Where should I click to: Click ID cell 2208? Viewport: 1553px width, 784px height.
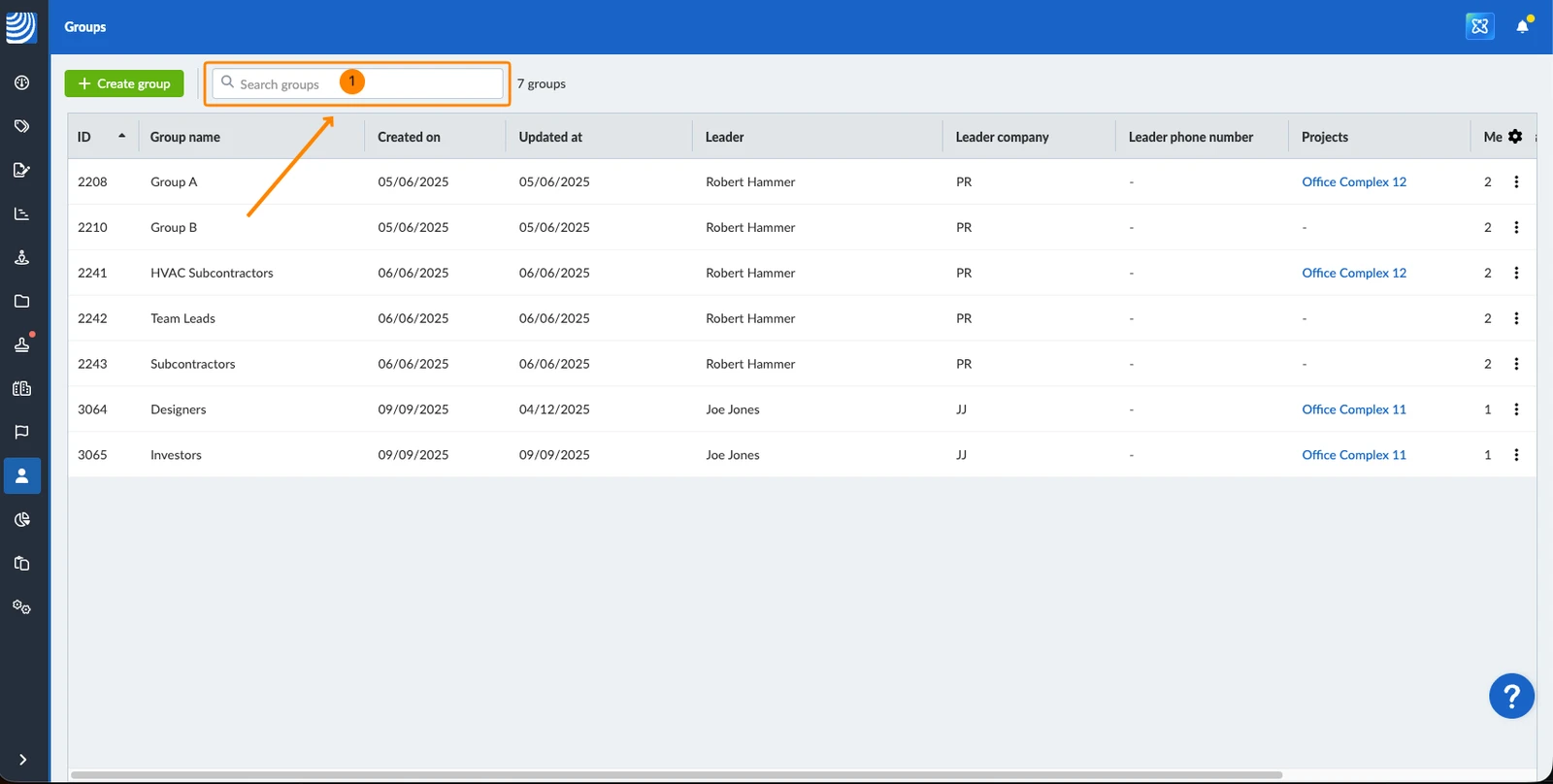point(92,181)
